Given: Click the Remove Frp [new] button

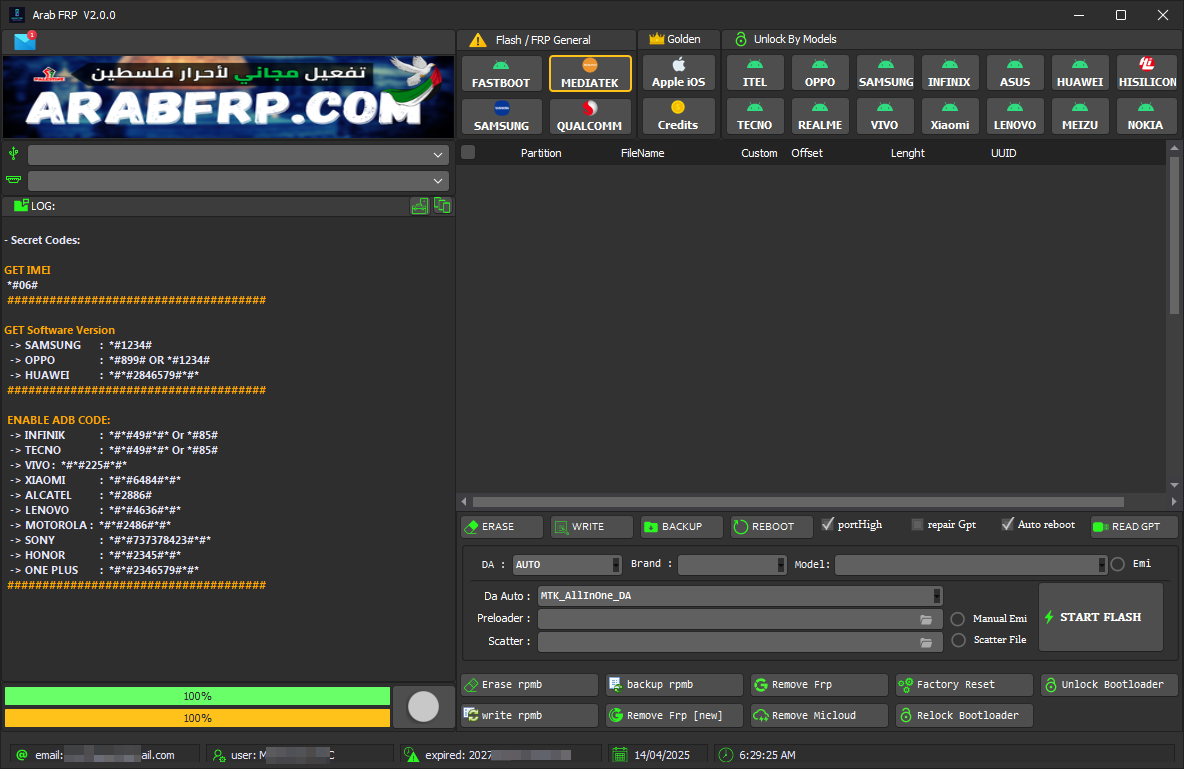Looking at the screenshot, I should (674, 715).
